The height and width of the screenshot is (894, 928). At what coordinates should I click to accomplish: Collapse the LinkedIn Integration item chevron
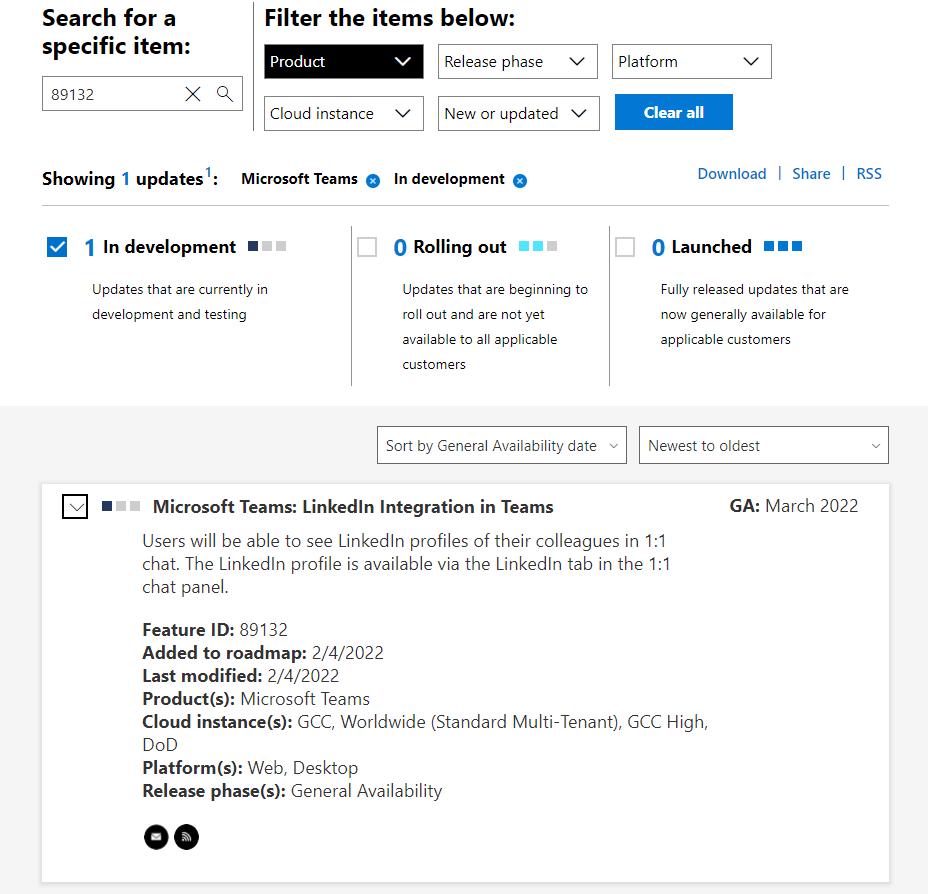(75, 506)
